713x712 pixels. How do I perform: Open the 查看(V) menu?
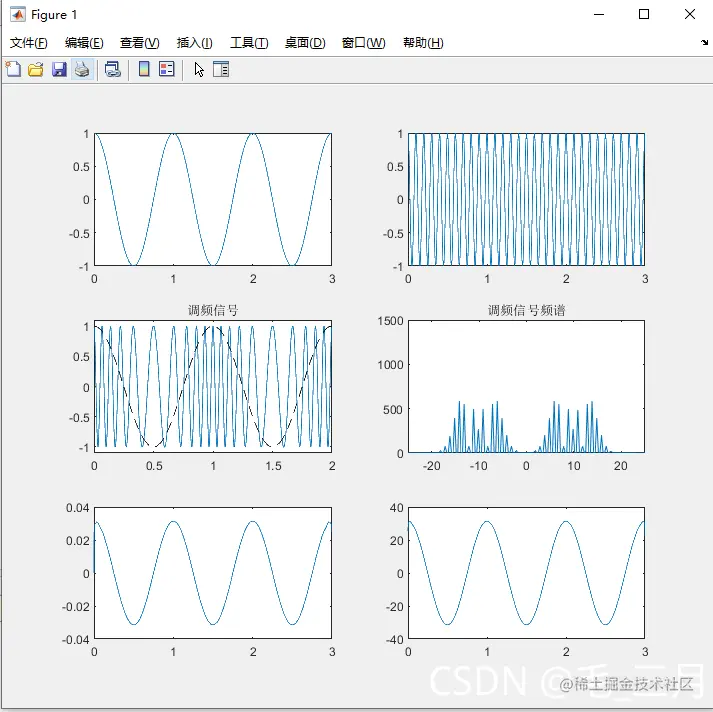(x=140, y=43)
